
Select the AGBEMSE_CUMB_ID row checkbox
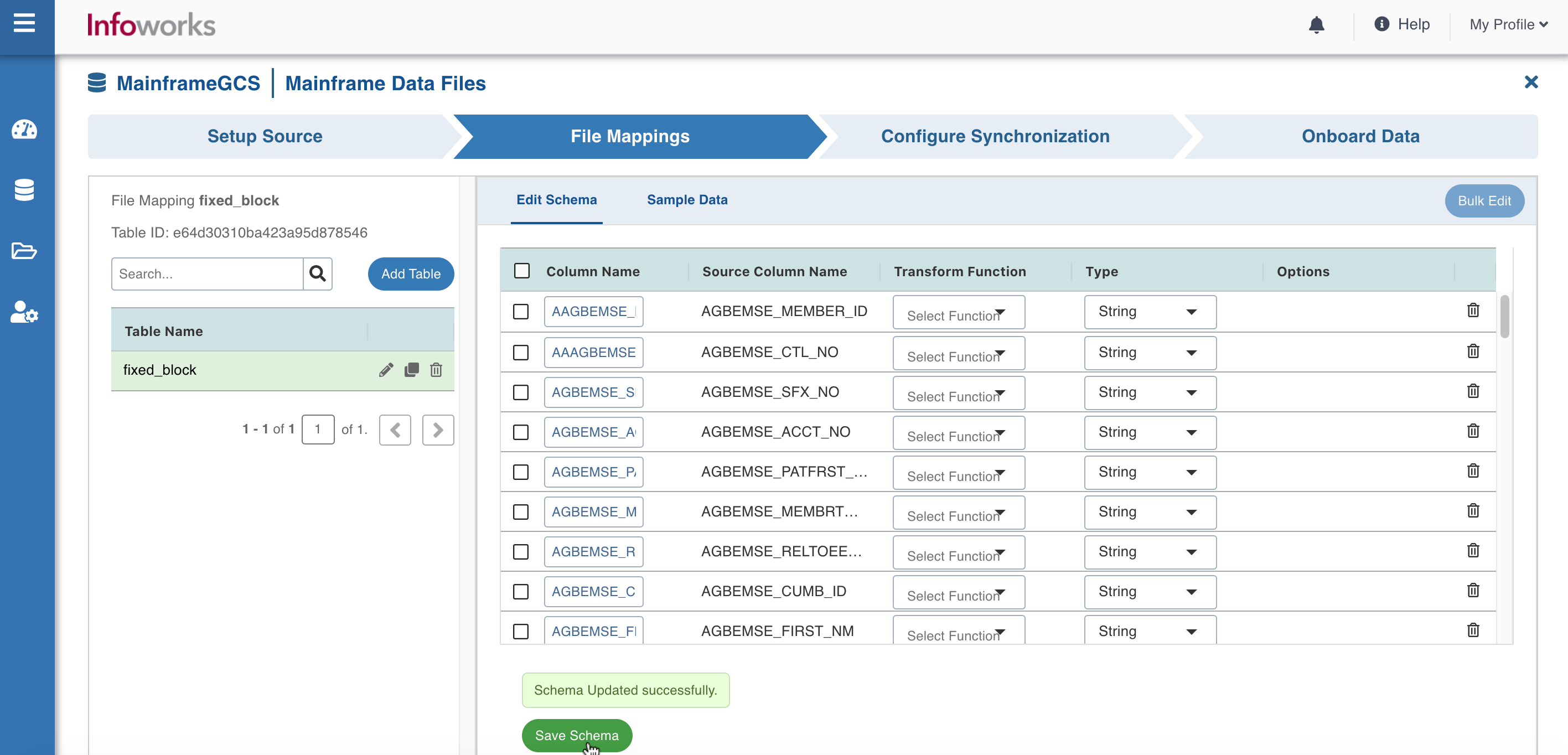click(520, 591)
